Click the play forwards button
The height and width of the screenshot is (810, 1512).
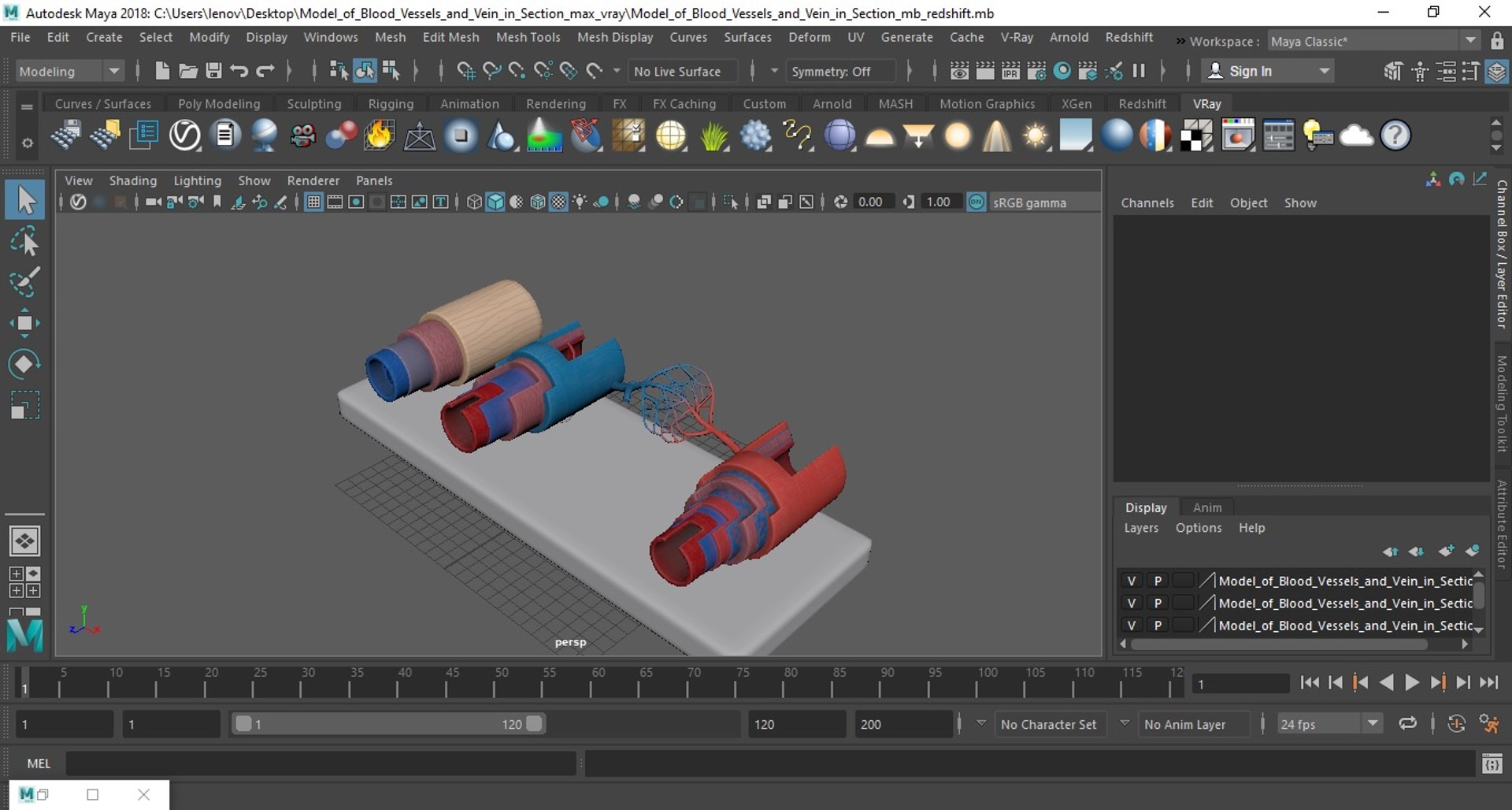pyautogui.click(x=1412, y=682)
